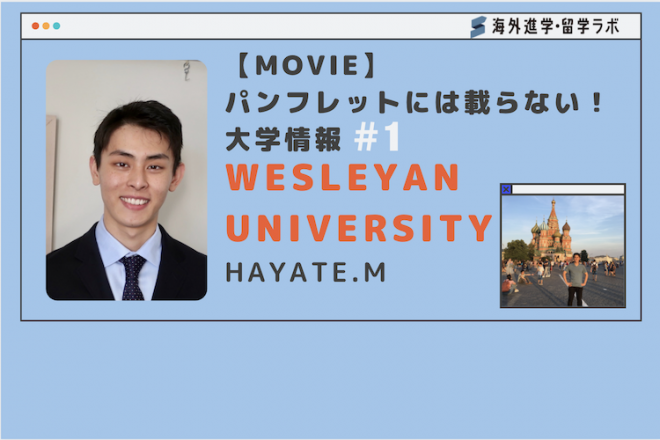Click the blue S logo icon
660x440 pixels.
[x=478, y=27]
